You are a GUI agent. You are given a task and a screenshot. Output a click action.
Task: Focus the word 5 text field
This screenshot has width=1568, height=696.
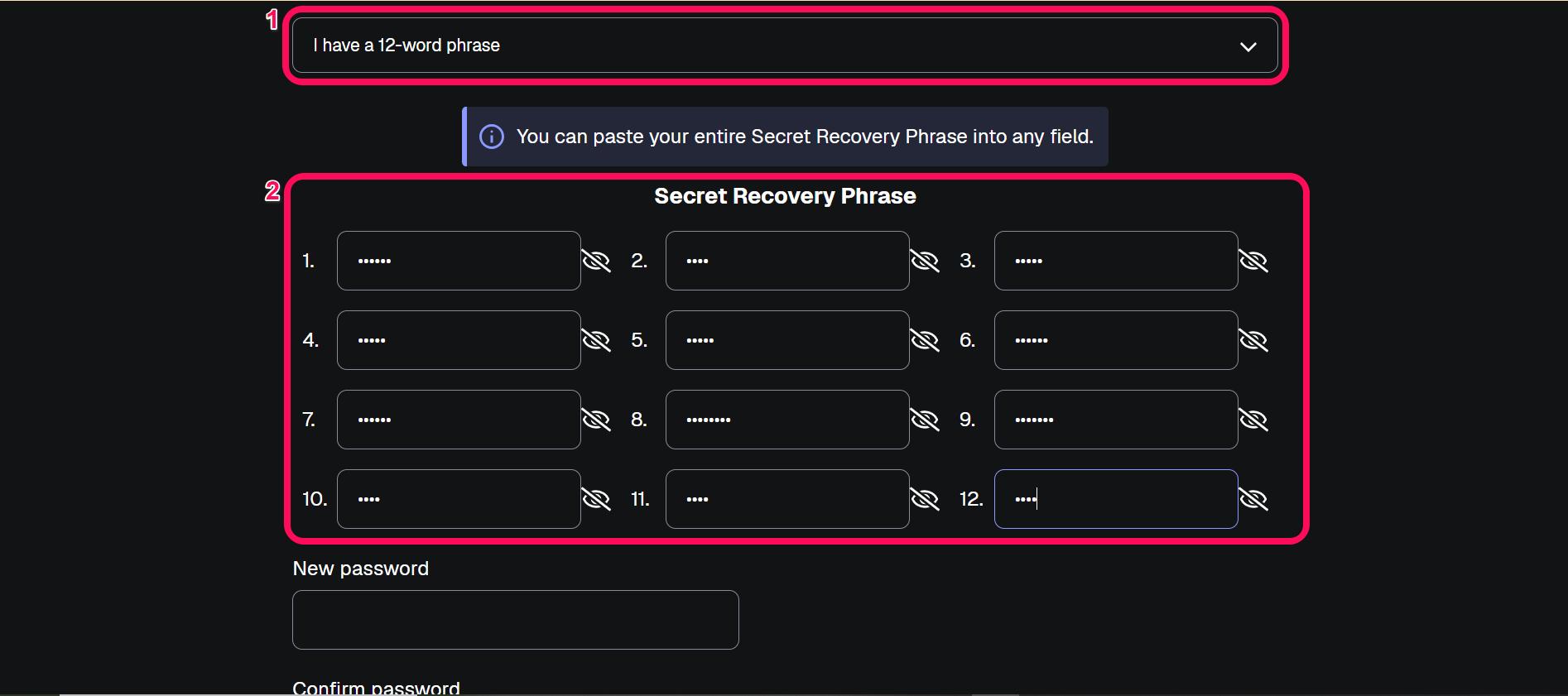point(787,340)
